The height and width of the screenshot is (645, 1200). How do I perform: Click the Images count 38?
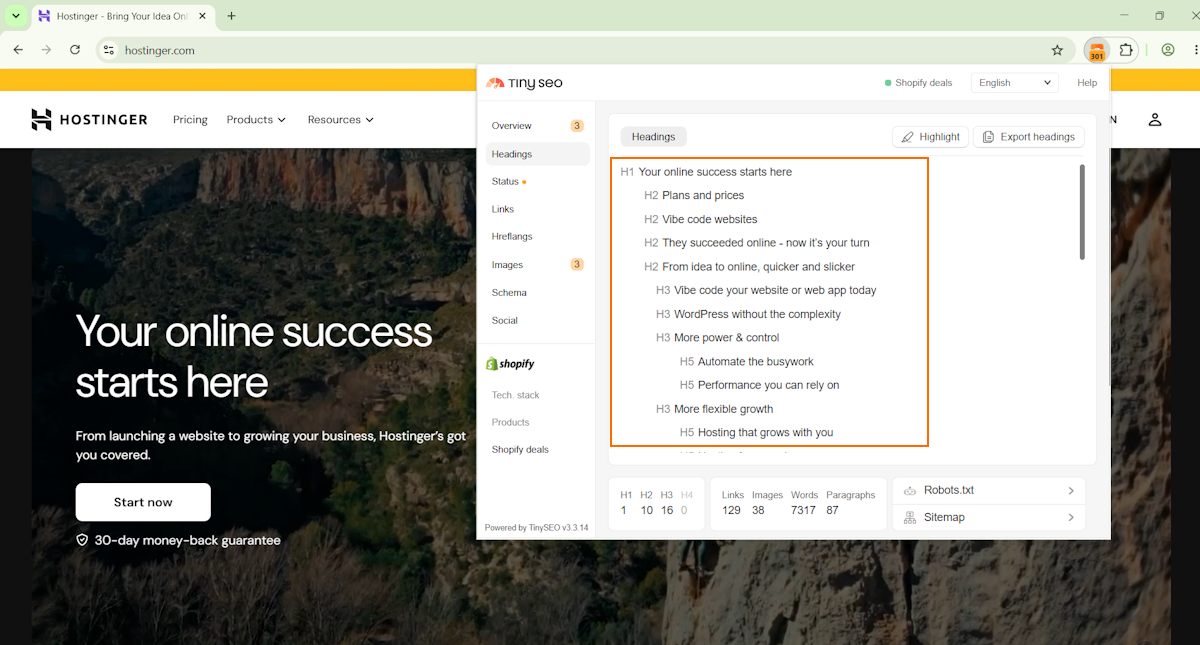click(x=758, y=510)
